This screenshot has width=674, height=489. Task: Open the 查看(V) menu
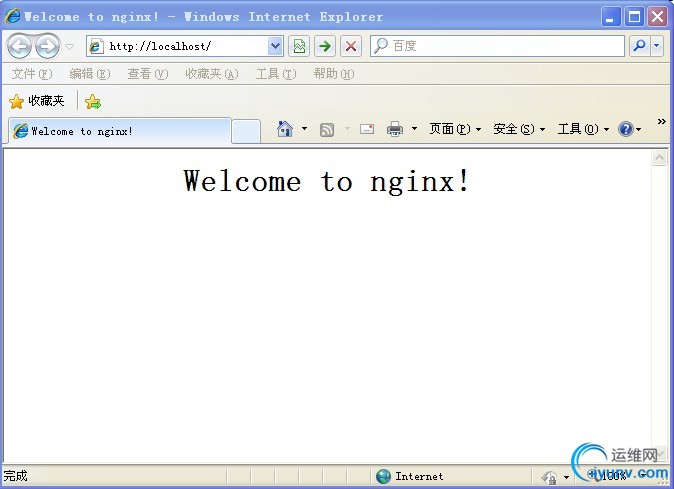(147, 74)
